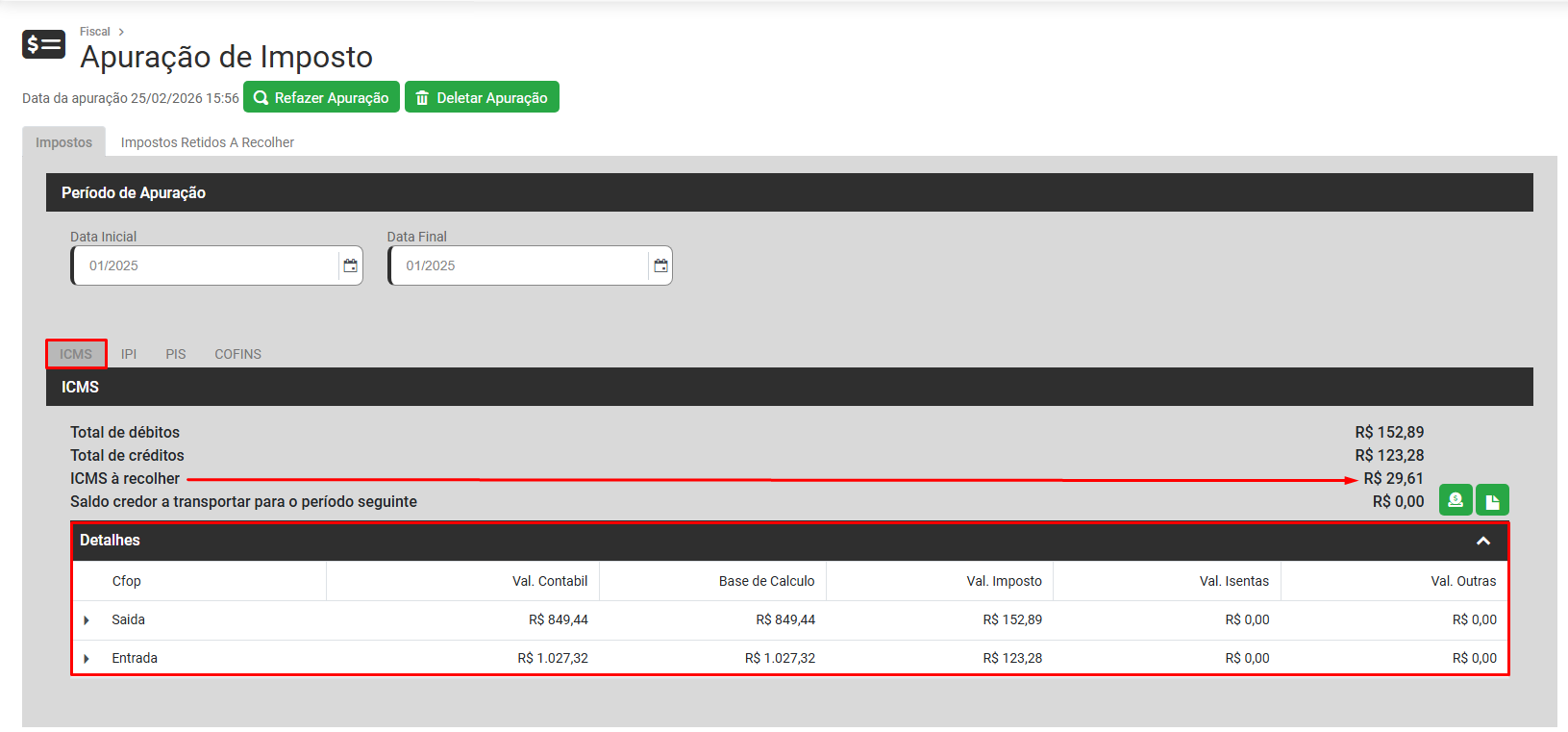Viewport: 1568px width, 732px height.
Task: Click the Deletar Apuração button
Action: click(482, 97)
